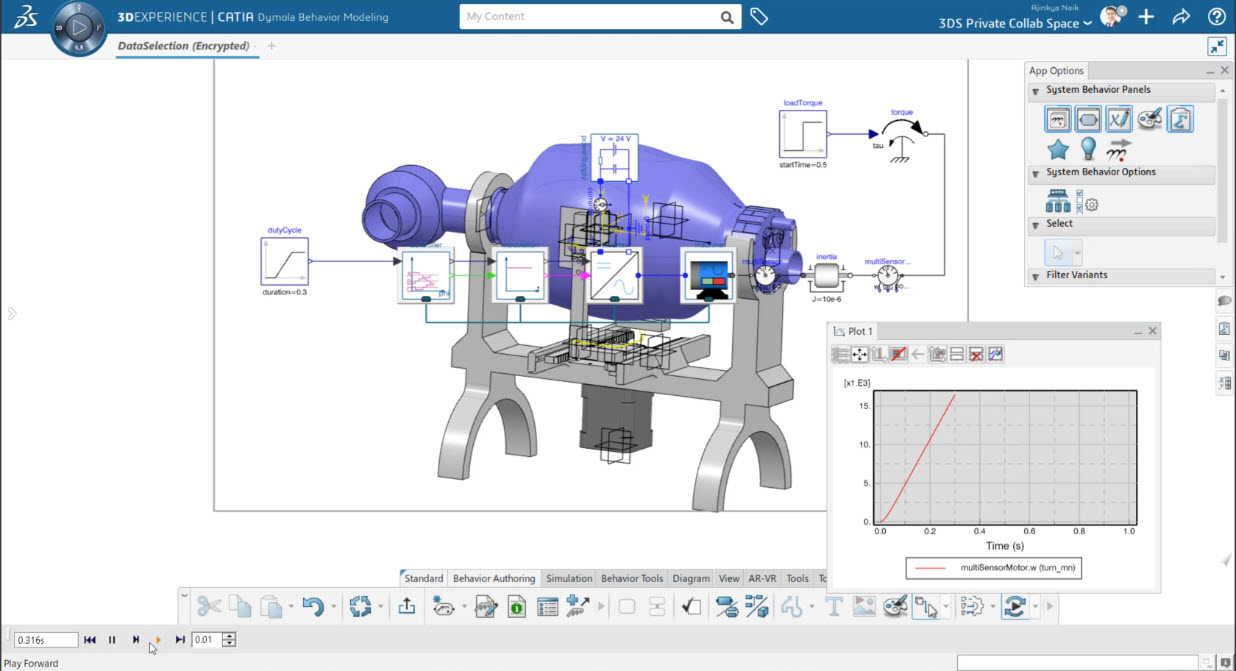Toggle the X variable editor panel button
The image size is (1236, 671).
[1119, 119]
